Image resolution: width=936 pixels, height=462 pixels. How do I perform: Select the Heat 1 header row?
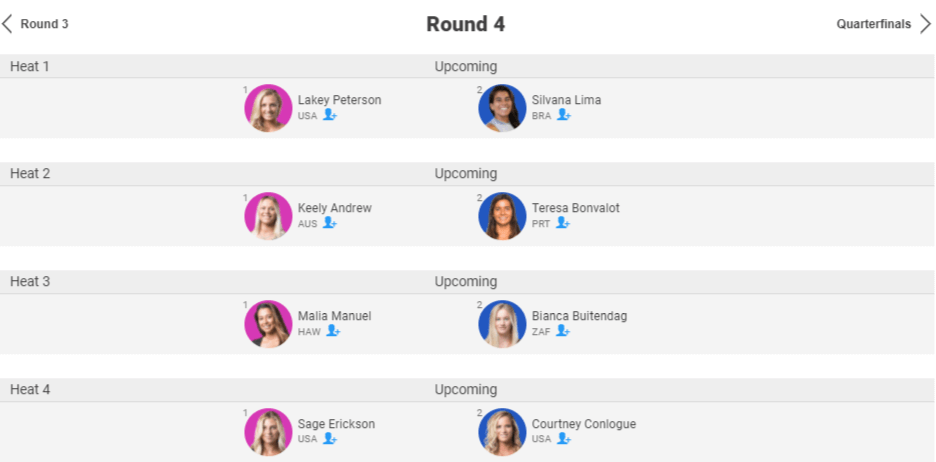pyautogui.click(x=468, y=66)
